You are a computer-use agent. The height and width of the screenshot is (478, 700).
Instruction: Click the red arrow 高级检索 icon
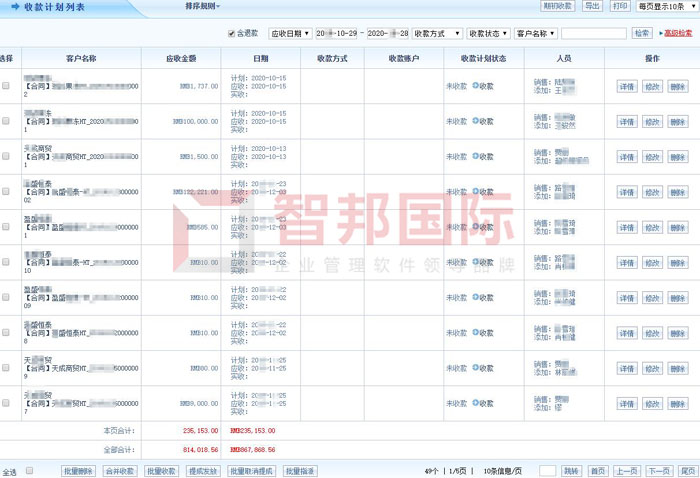click(x=660, y=33)
